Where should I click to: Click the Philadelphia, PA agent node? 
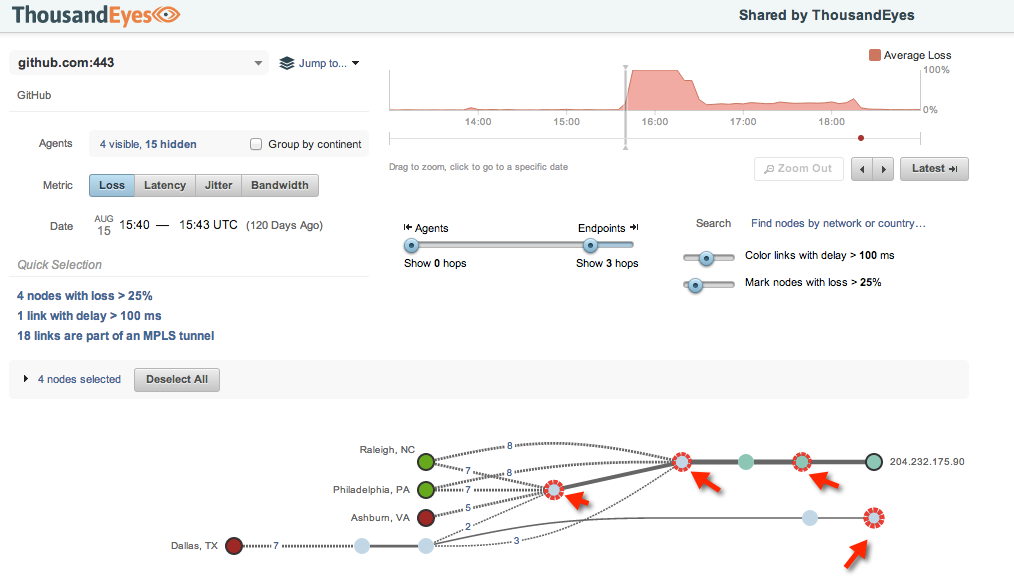(x=426, y=490)
